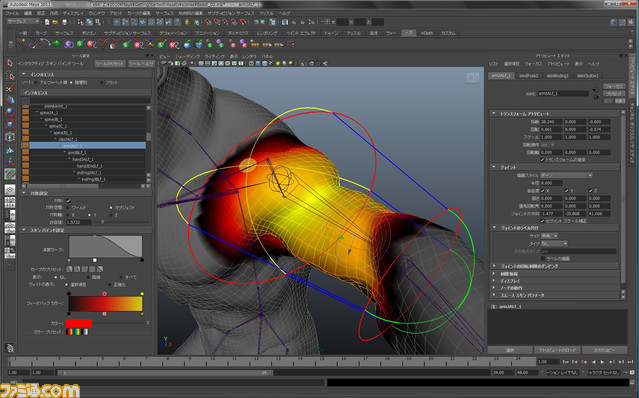
Task: Open the シェーディング viewport menu
Action: pyautogui.click(x=188, y=57)
